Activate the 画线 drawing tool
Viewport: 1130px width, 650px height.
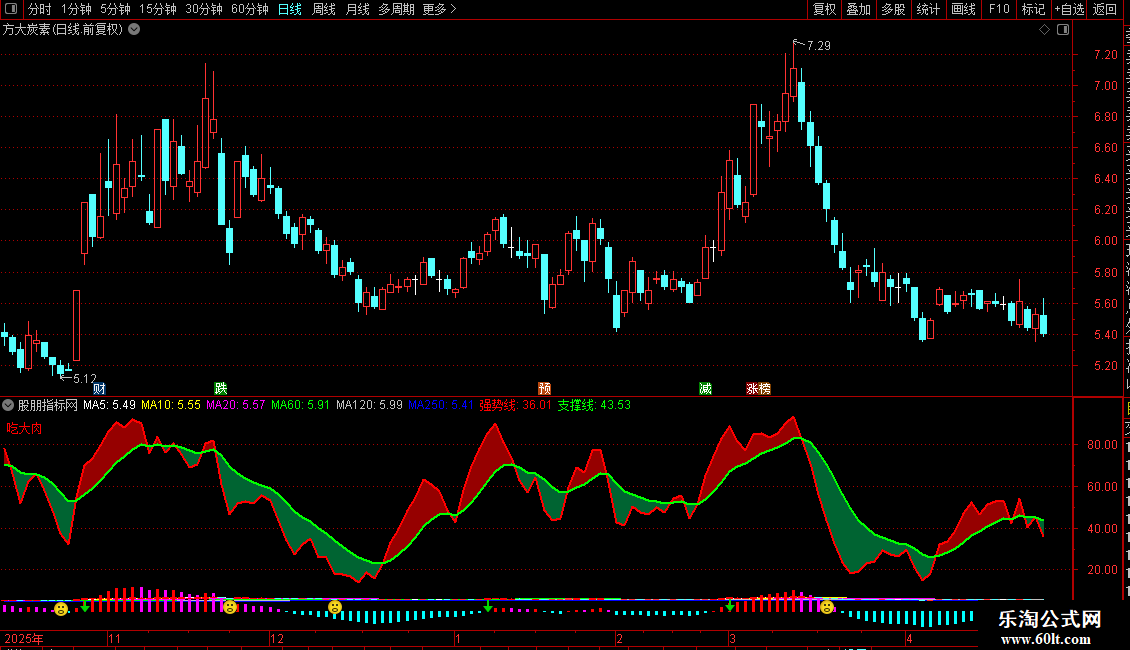963,9
